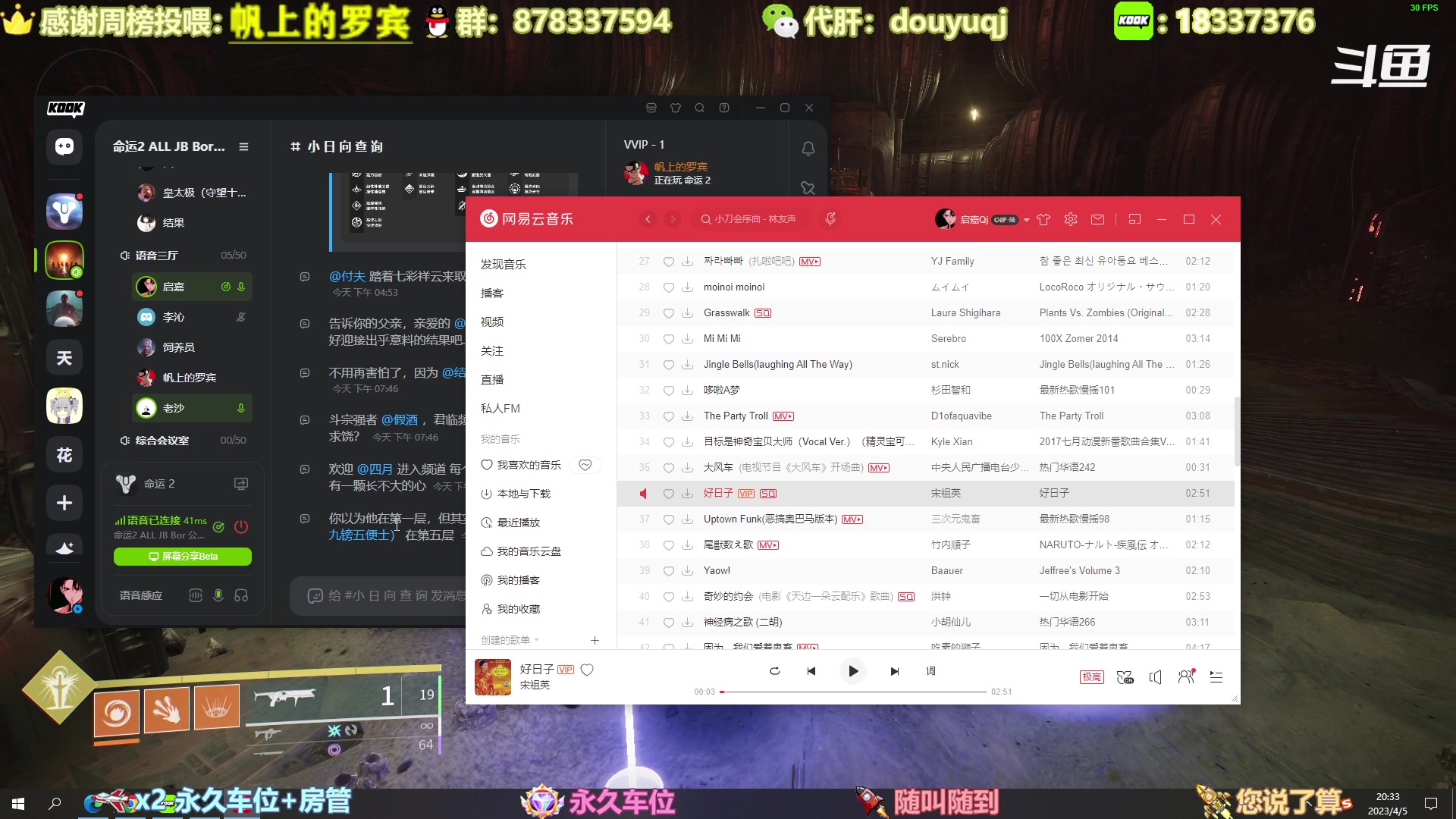Image resolution: width=1456 pixels, height=819 pixels.
Task: Open 我的播客
Action: (x=511, y=580)
